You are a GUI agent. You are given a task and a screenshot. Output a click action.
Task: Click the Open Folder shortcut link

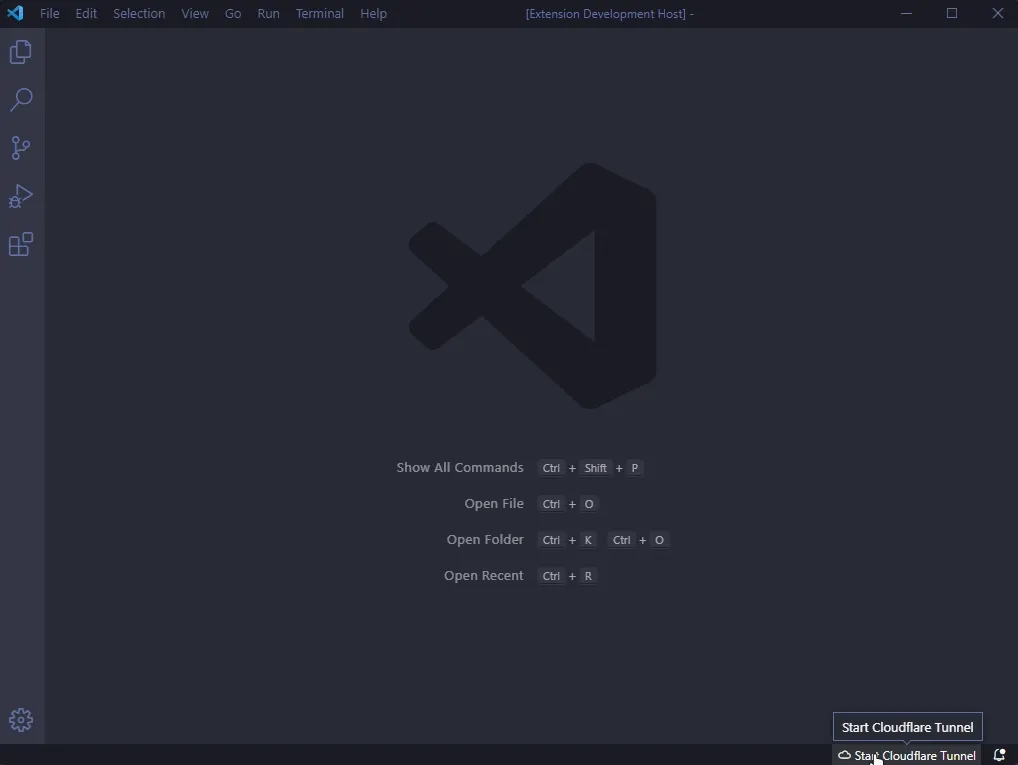pos(485,539)
